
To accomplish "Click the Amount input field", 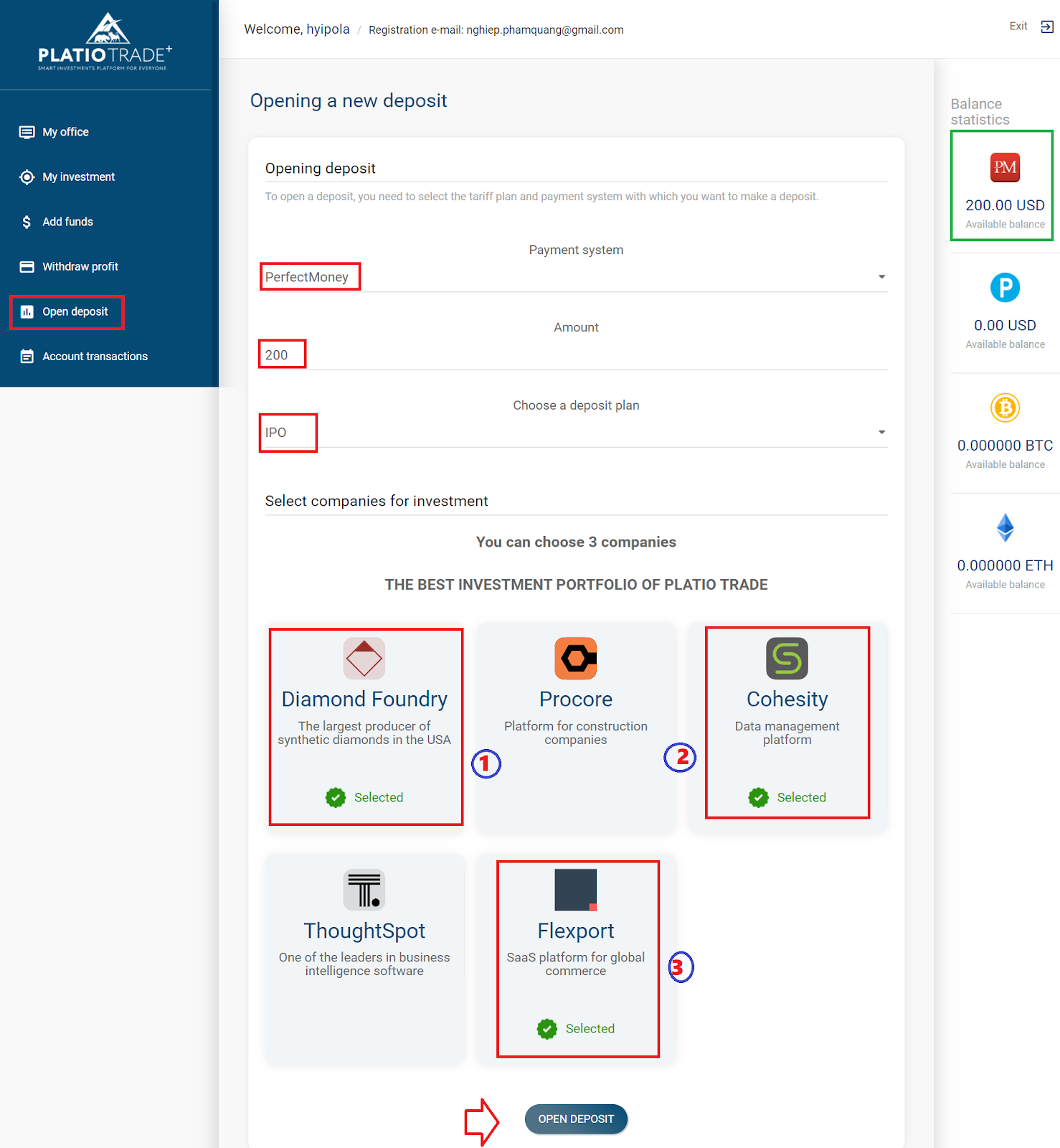I will tap(576, 355).
